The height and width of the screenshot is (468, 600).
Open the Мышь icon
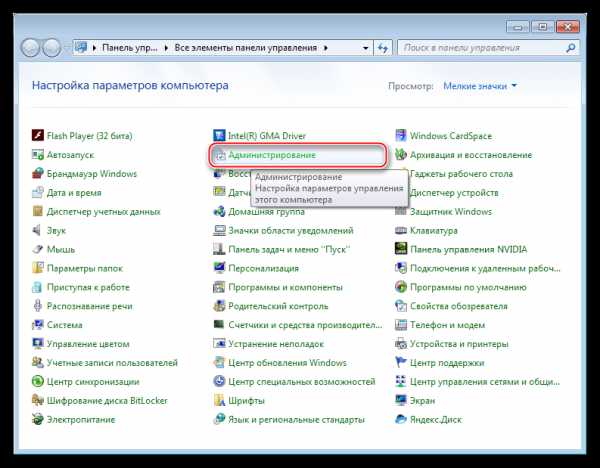coord(38,249)
